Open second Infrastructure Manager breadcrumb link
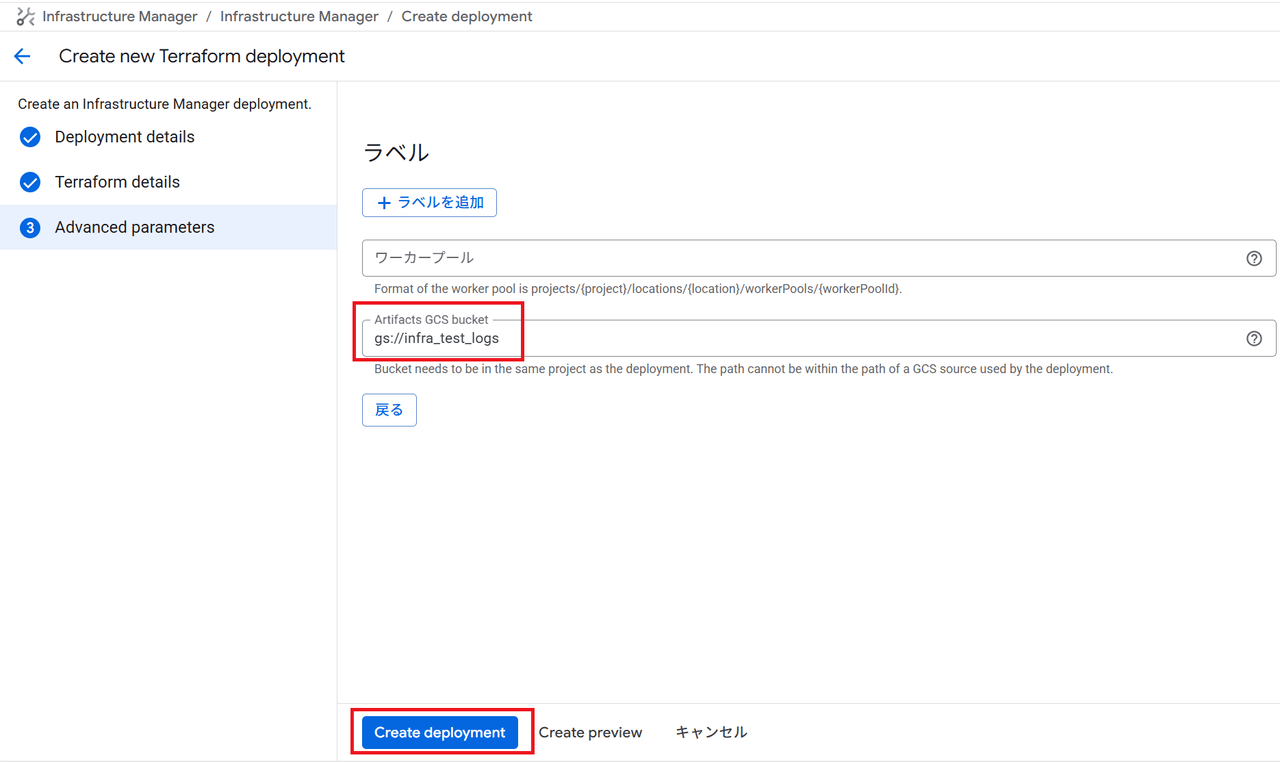Image resolution: width=1280 pixels, height=762 pixels. (299, 16)
